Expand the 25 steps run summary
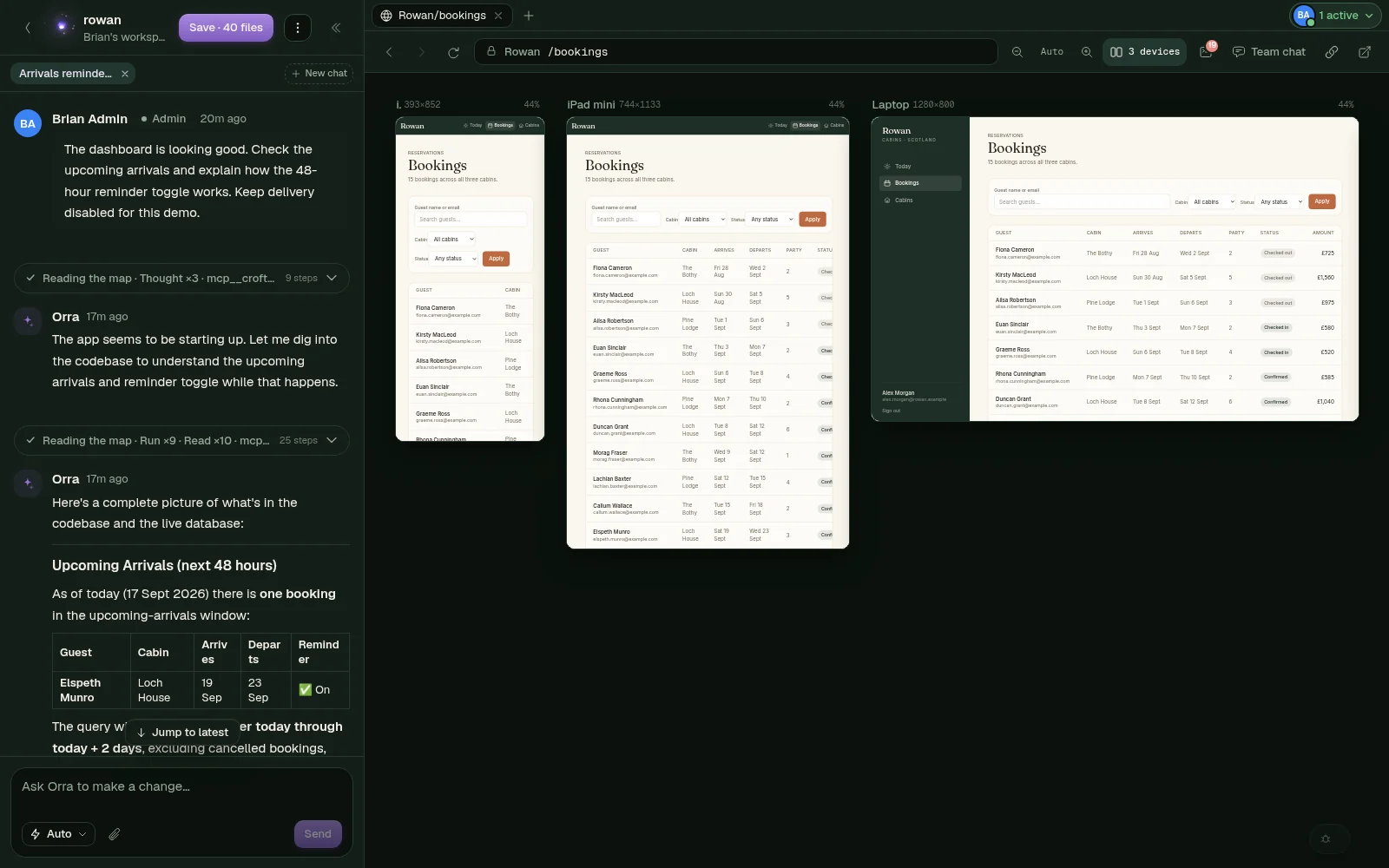The width and height of the screenshot is (1389, 868). tap(181, 441)
